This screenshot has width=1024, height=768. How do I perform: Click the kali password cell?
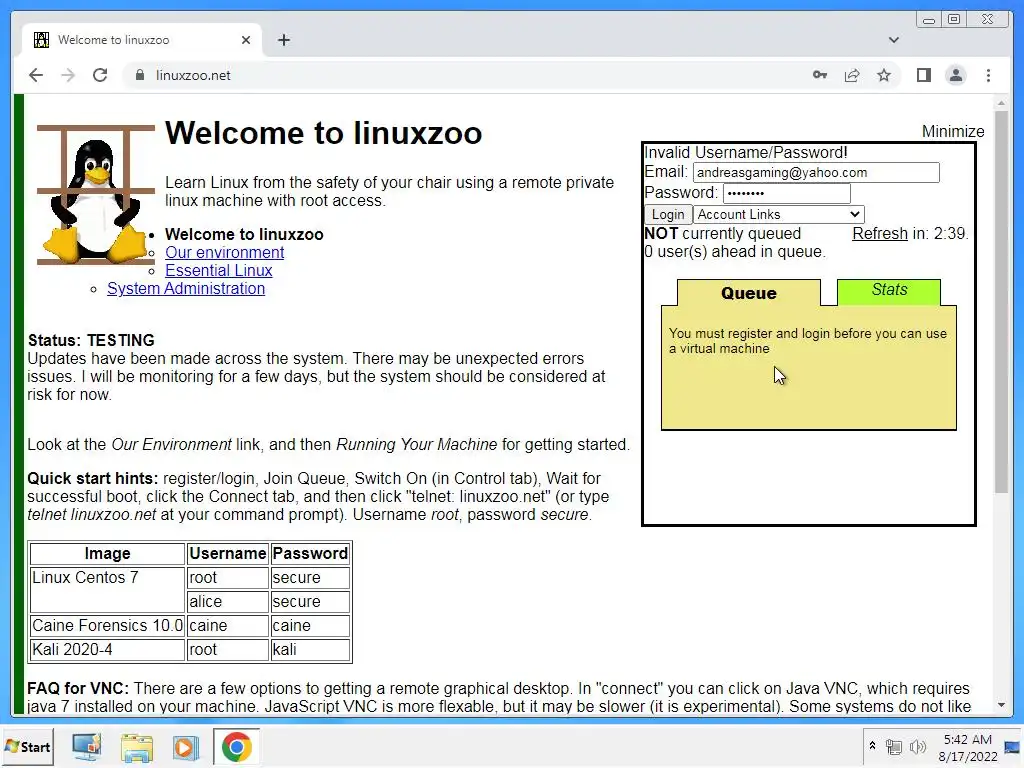click(310, 649)
